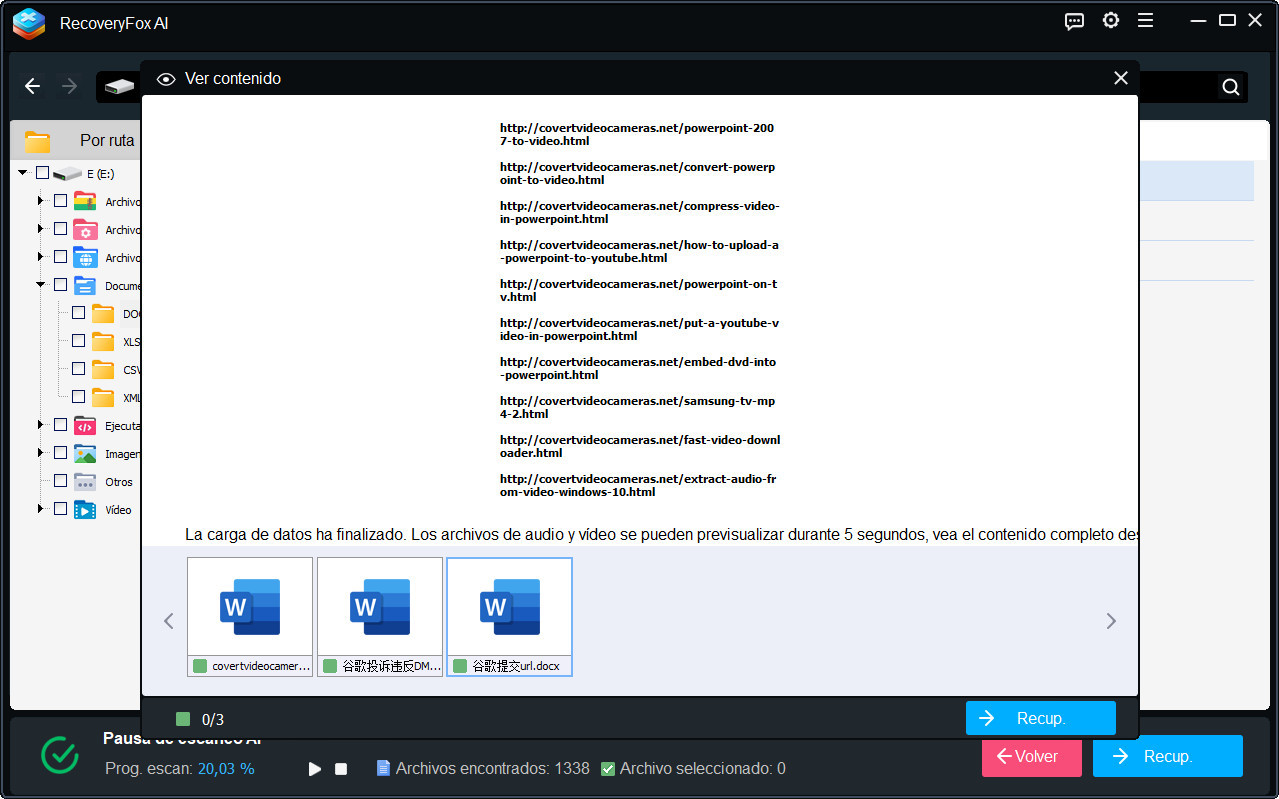Collapse the E (E:) drive tree node

(22, 173)
